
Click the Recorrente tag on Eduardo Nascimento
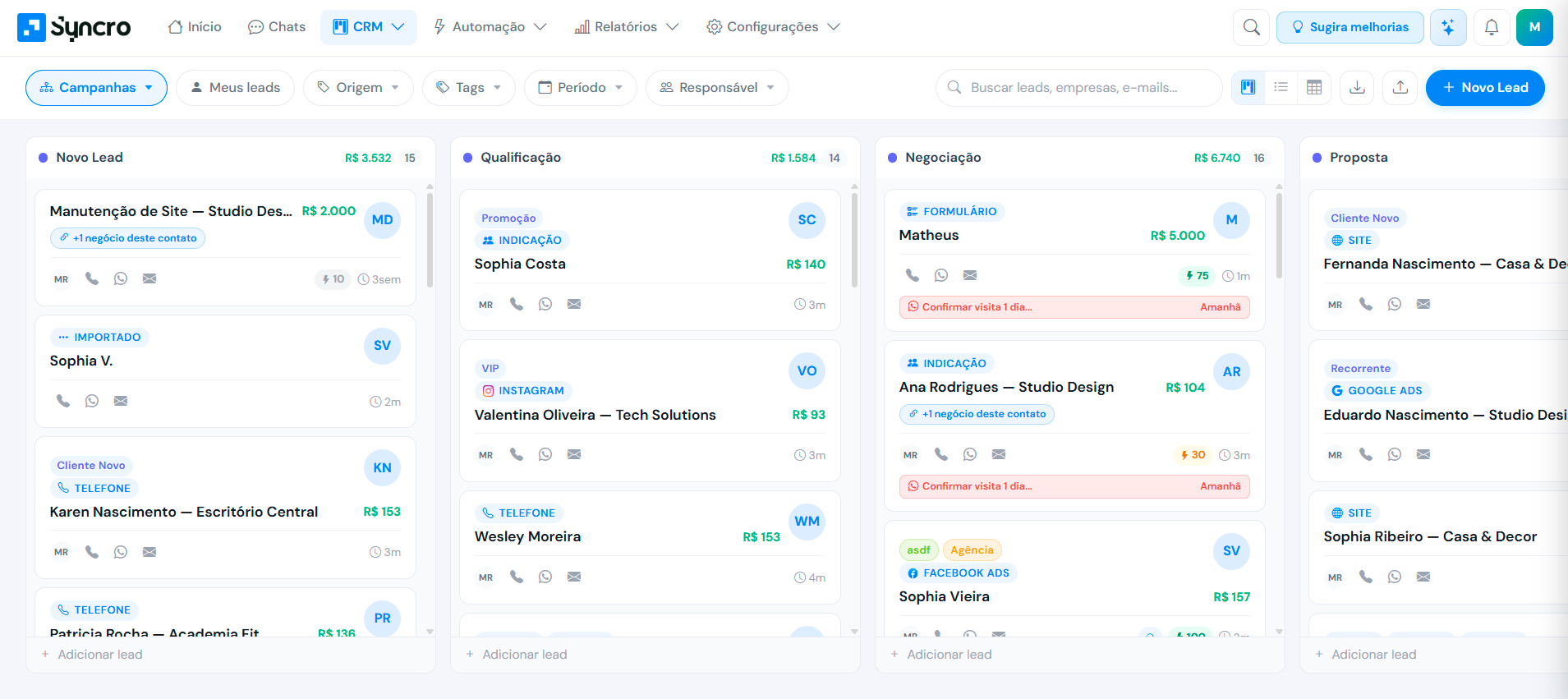1360,368
